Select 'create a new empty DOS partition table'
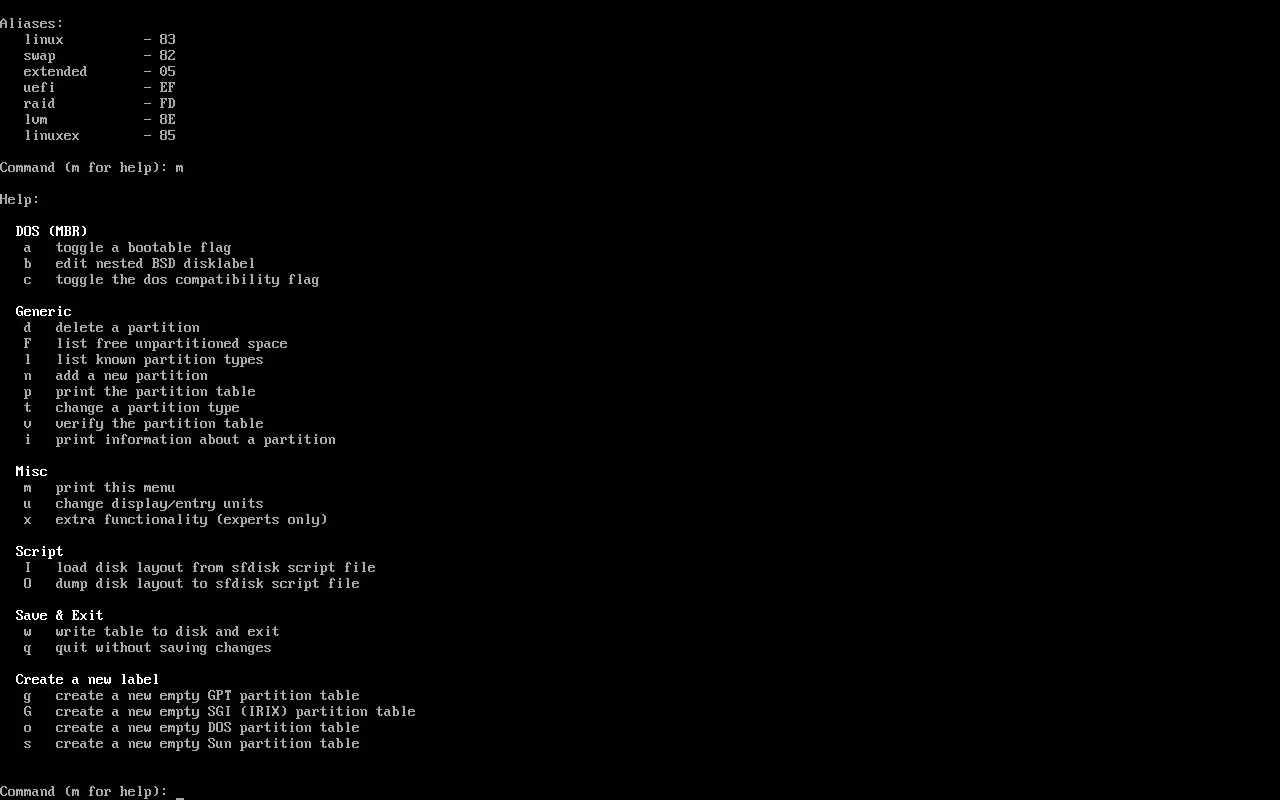This screenshot has width=1280, height=800. click(191, 727)
